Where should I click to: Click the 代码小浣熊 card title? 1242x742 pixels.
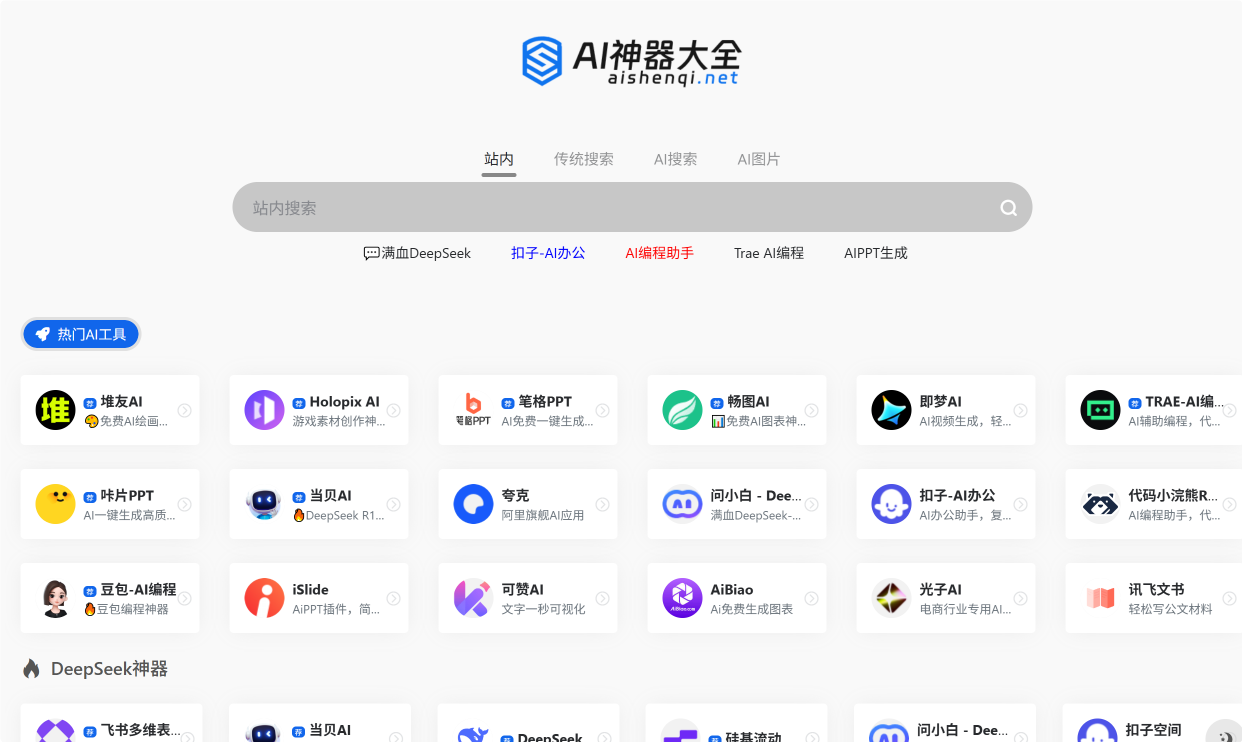pos(1173,496)
